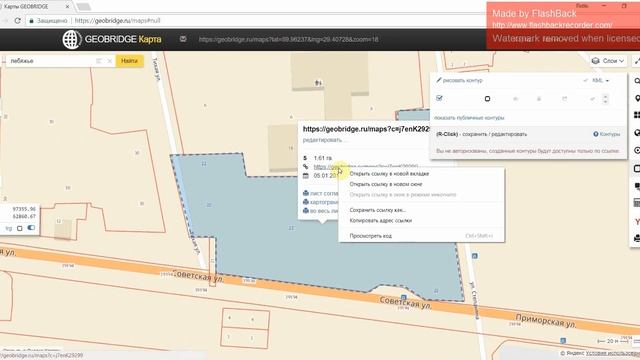Click the blue marker on Советская ул.
The width and height of the screenshot is (640, 360).
point(404,297)
